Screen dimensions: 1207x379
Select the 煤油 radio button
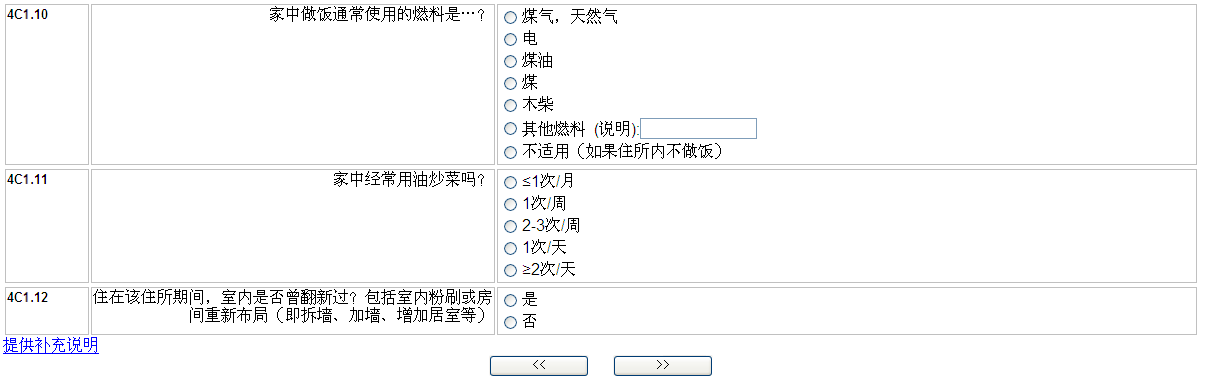click(x=510, y=62)
